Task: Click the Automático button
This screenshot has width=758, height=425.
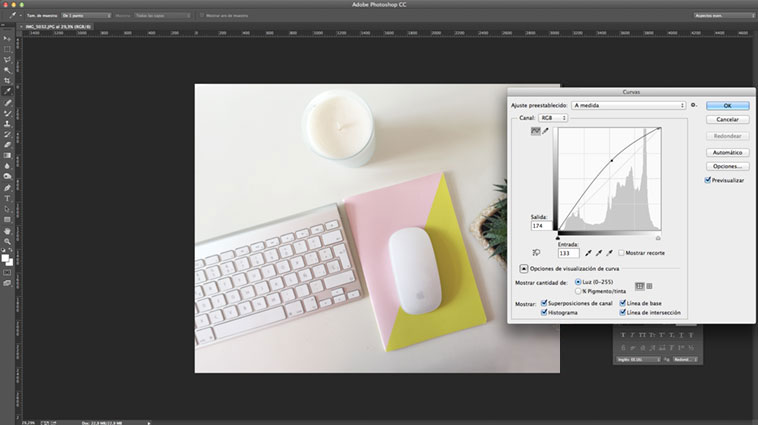Action: point(727,152)
